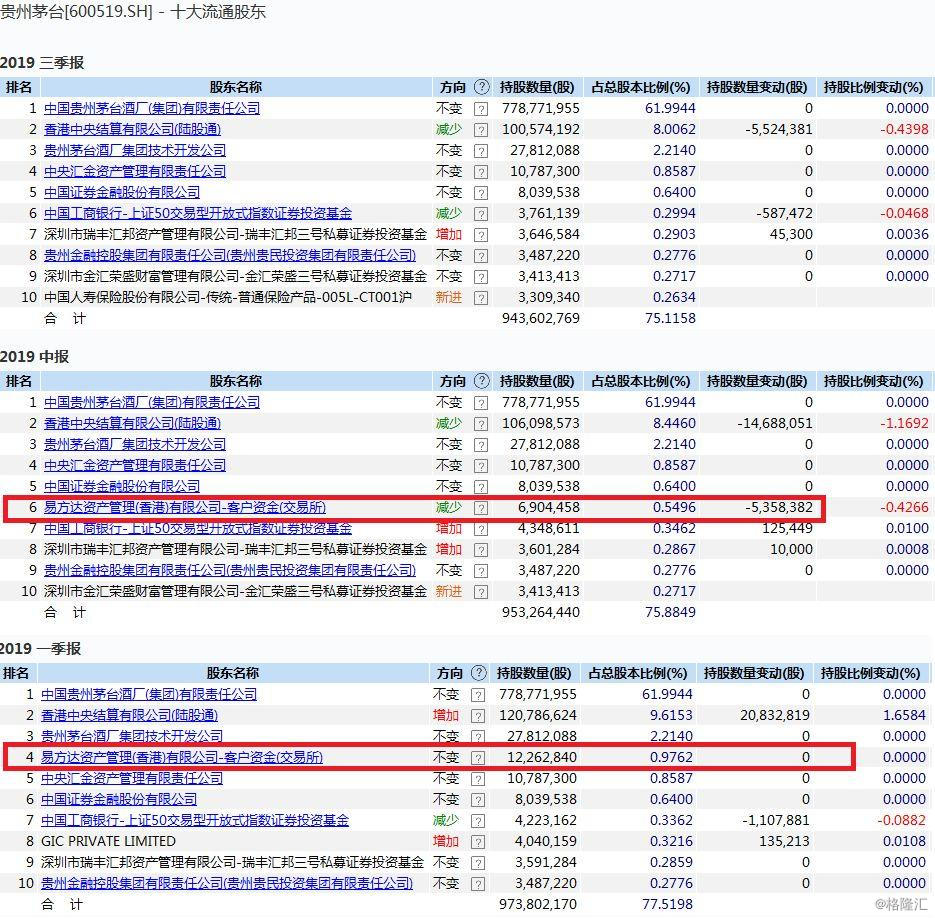This screenshot has height=918, width=935.
Task: Select GIC PRIVATE LIMITED name
Action: pyautogui.click(x=109, y=842)
